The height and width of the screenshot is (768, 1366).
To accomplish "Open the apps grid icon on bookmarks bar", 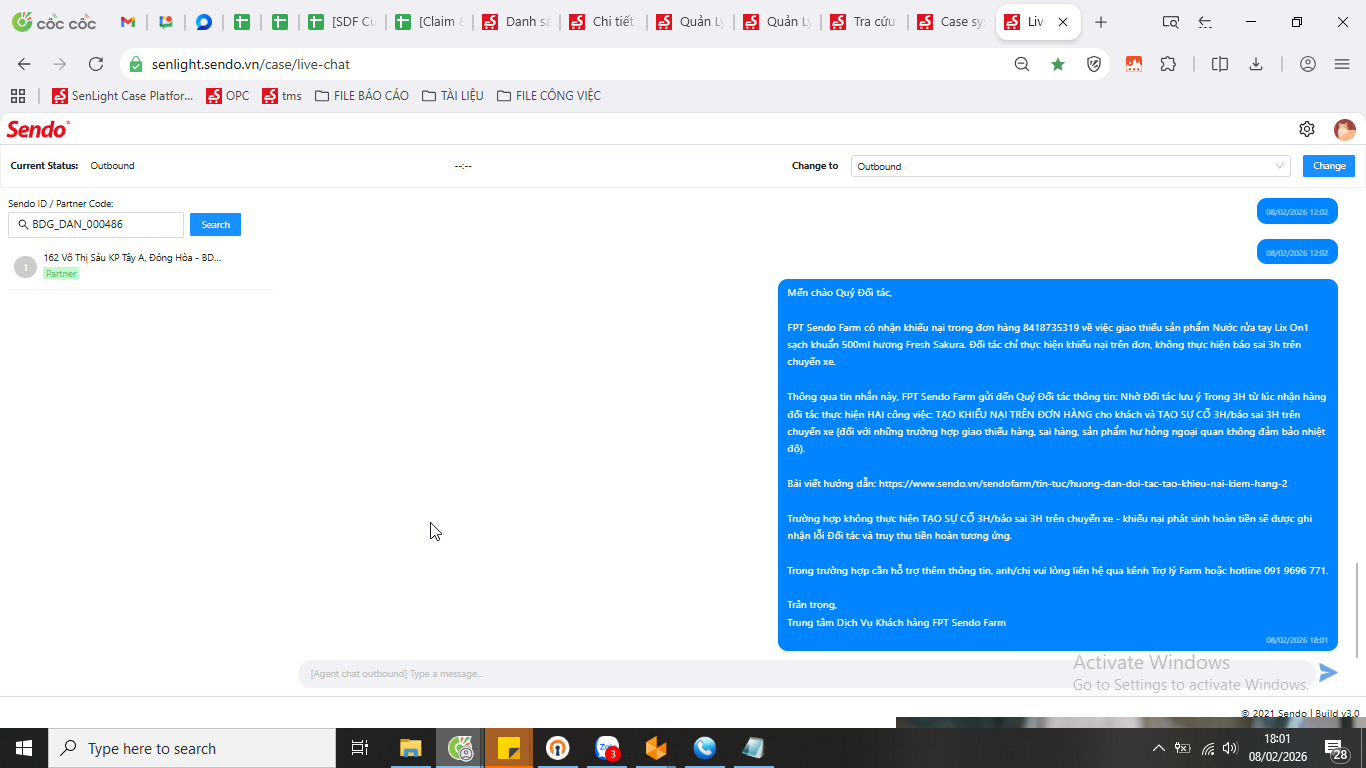I will [17, 96].
